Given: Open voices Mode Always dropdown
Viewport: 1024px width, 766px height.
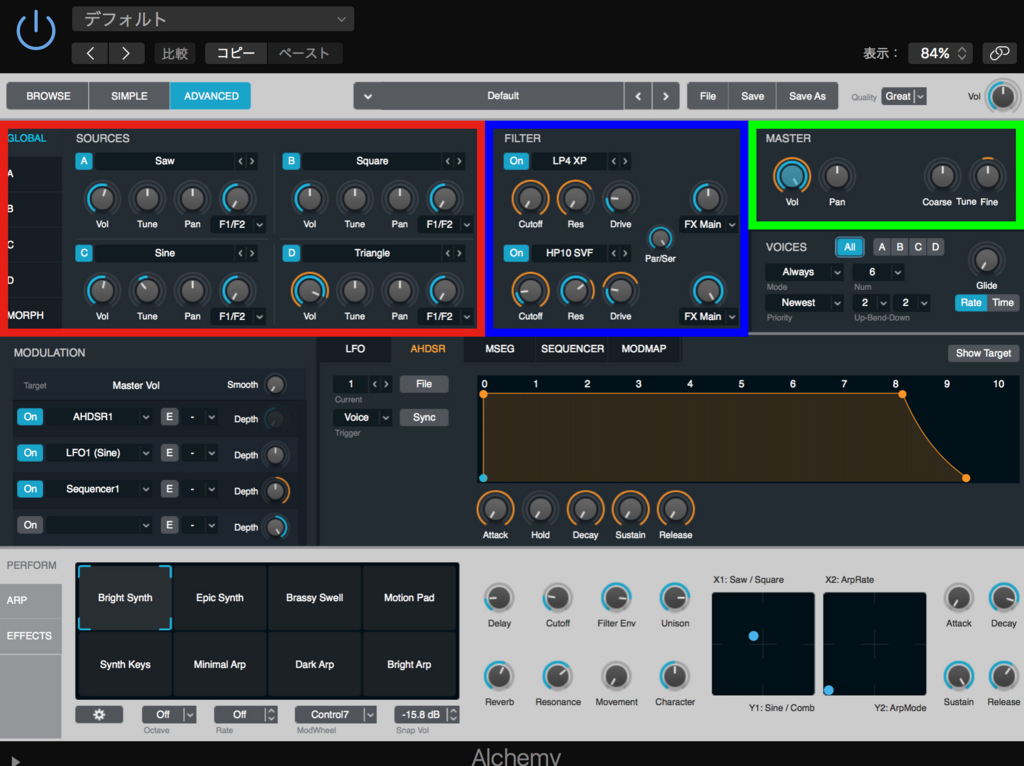Looking at the screenshot, I should (x=805, y=272).
